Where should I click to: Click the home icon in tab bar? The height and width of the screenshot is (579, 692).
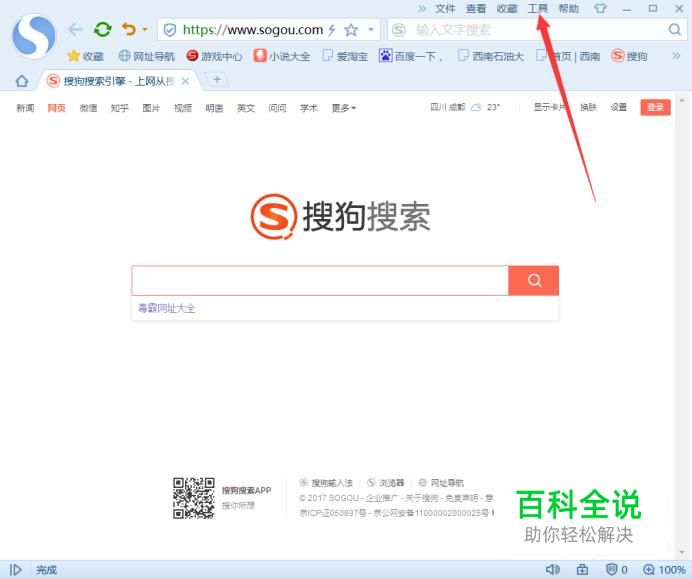22,81
